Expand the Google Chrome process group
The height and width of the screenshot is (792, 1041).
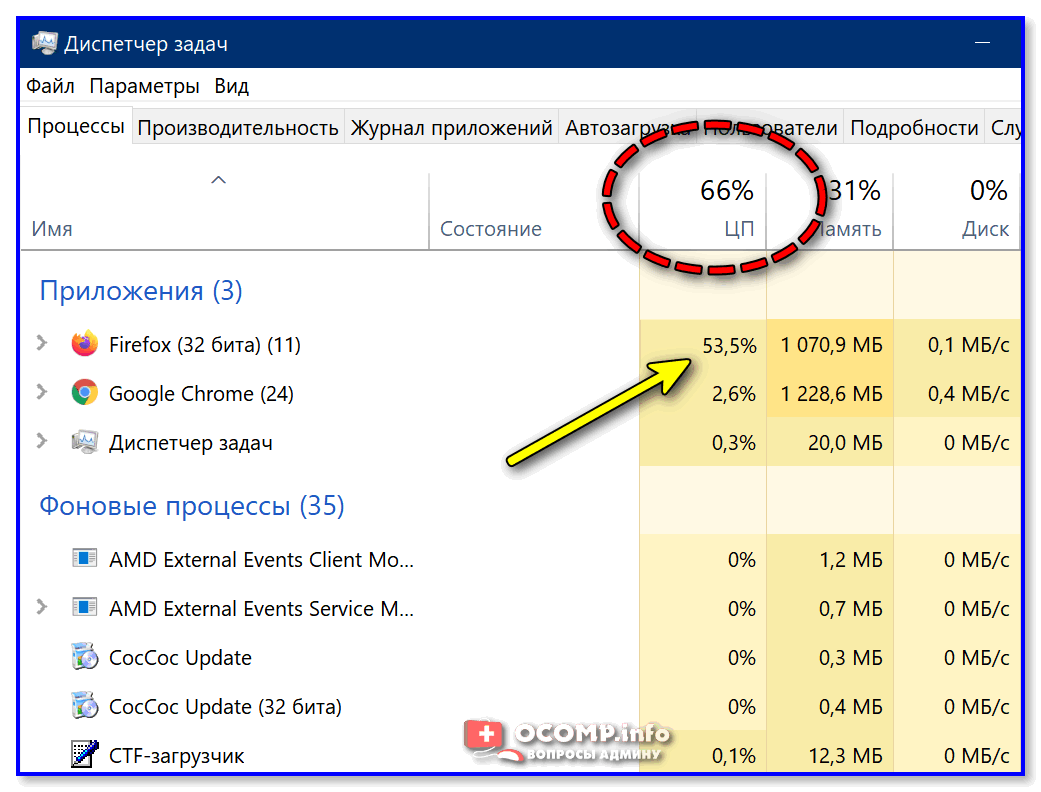[41, 393]
